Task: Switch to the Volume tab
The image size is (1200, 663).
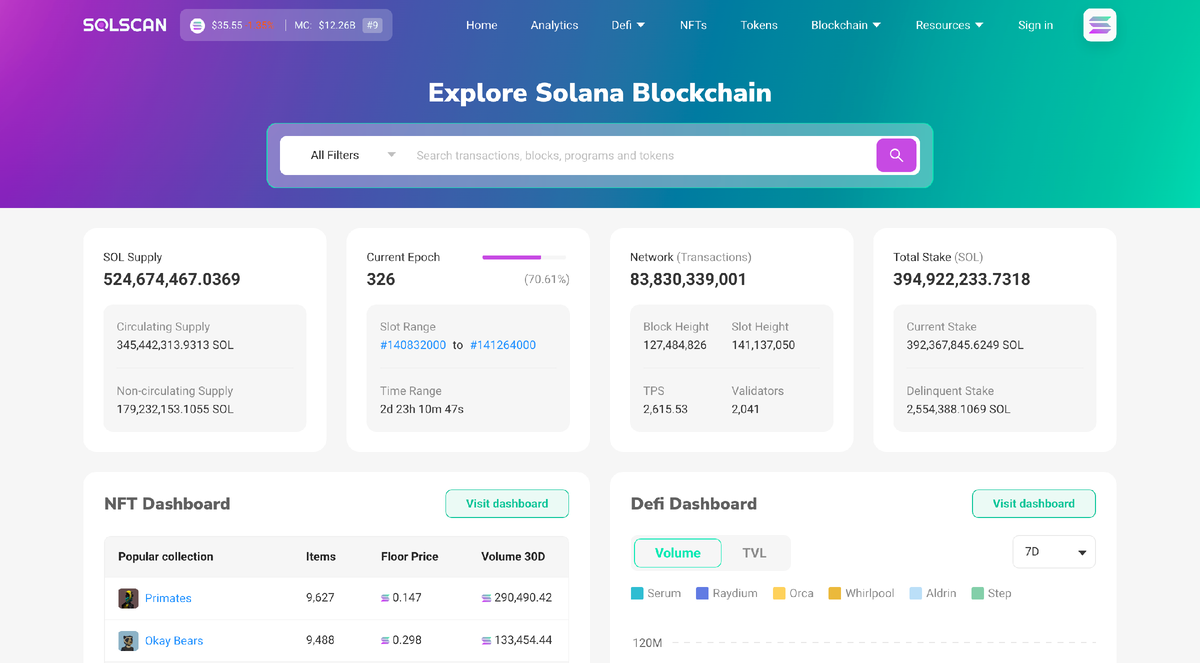Action: pos(678,553)
